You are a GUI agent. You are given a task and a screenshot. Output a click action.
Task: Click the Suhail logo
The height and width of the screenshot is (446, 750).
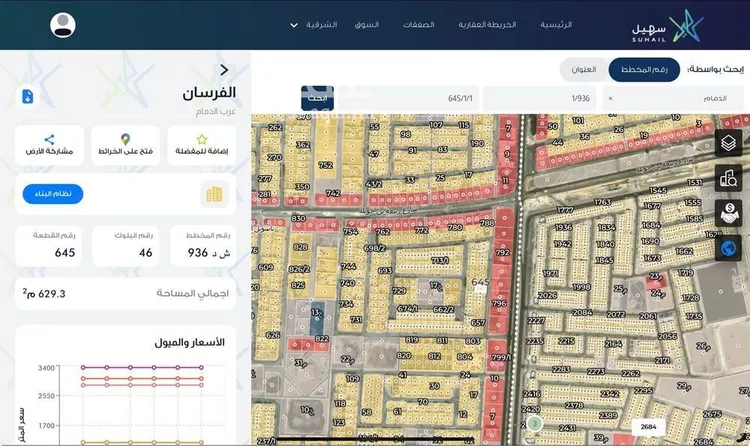(x=668, y=26)
